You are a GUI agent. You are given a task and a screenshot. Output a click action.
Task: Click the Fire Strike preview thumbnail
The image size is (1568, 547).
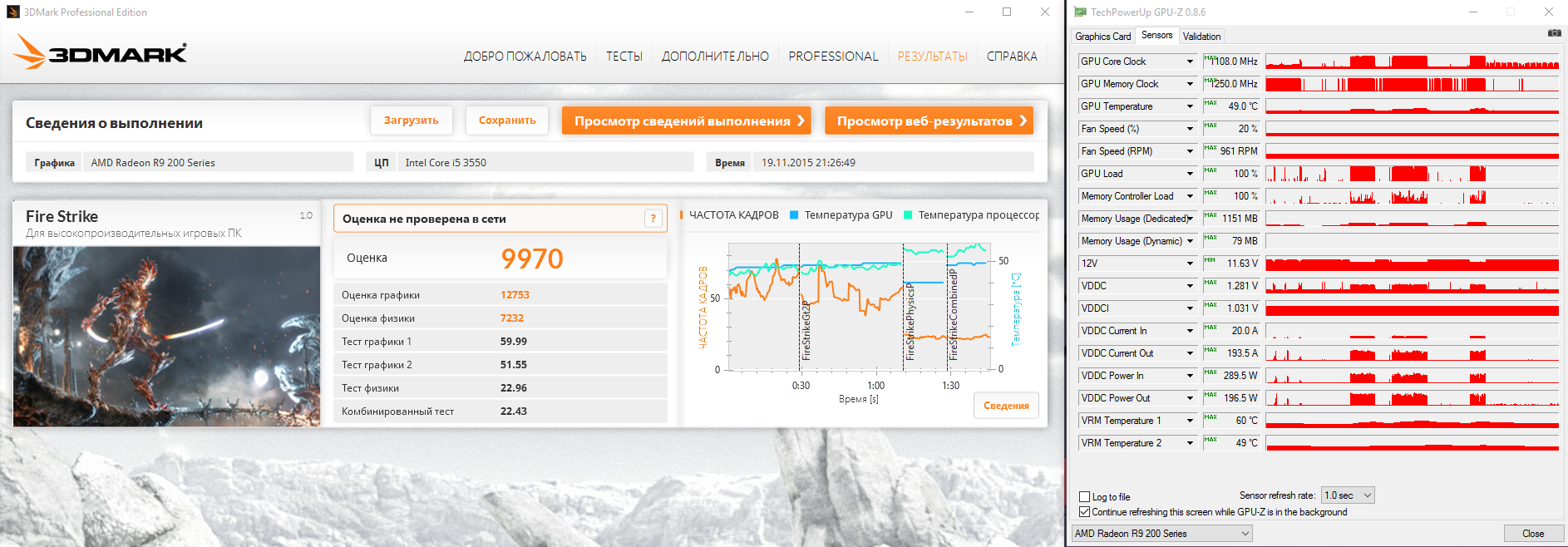coord(167,336)
